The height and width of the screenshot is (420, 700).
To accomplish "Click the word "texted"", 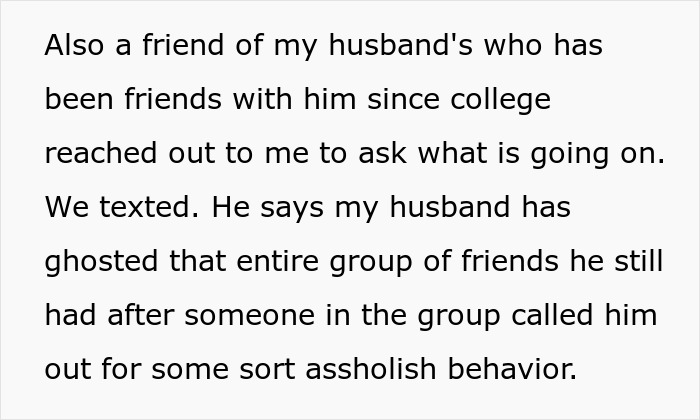I will coord(145,208).
